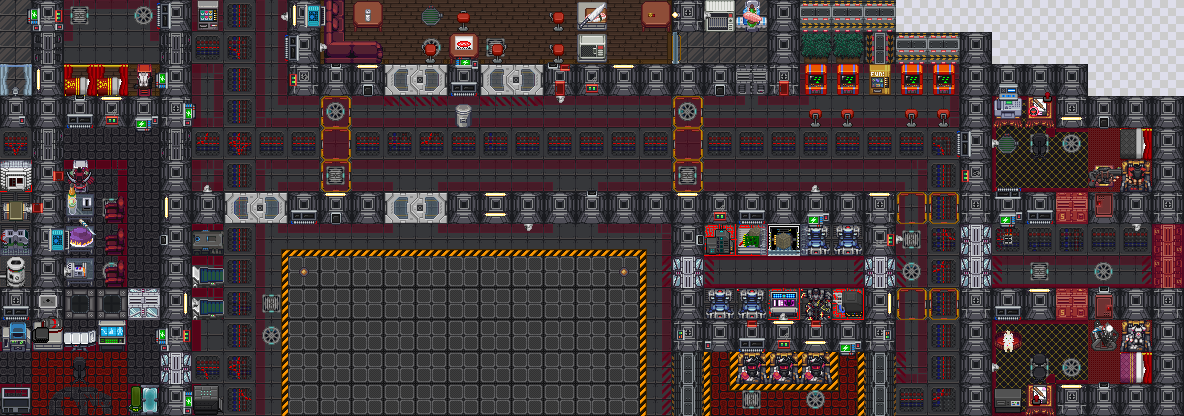Viewport: 1184px width, 416px height.
Task: Click the turret next to the white figure
Action: pos(1104,336)
